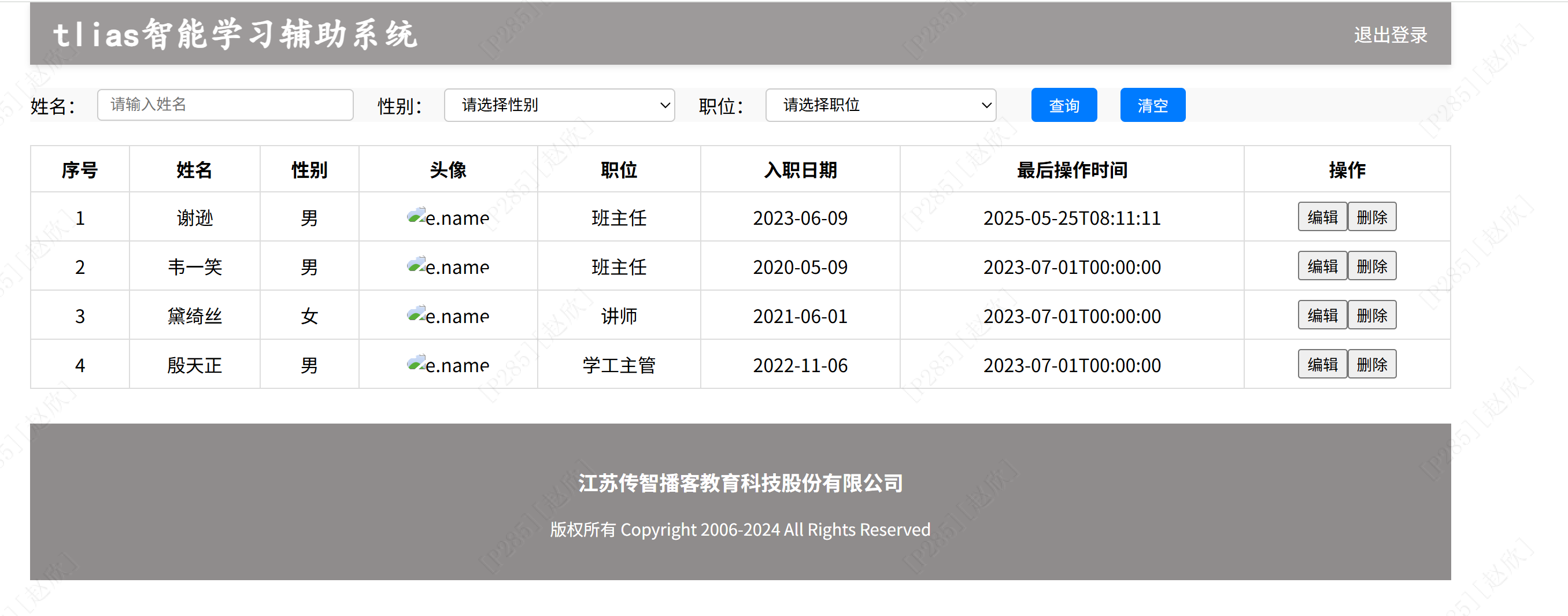Click the tlias智能学习辅助系统 header title
Image resolution: width=1568 pixels, height=616 pixels.
tap(235, 34)
